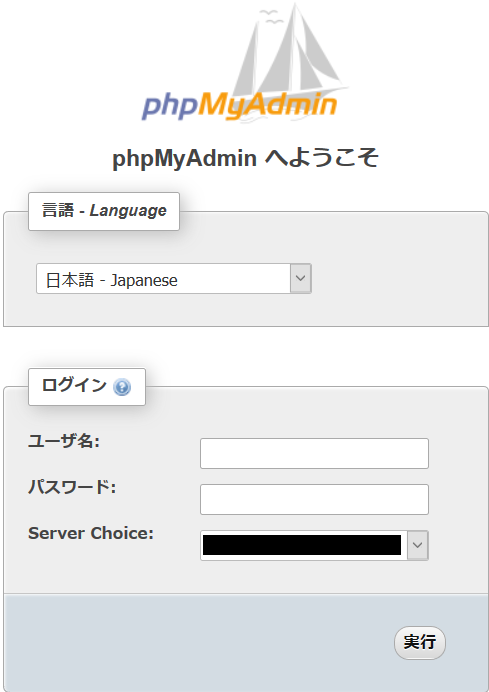Click the ユーザ名: label

click(64, 441)
